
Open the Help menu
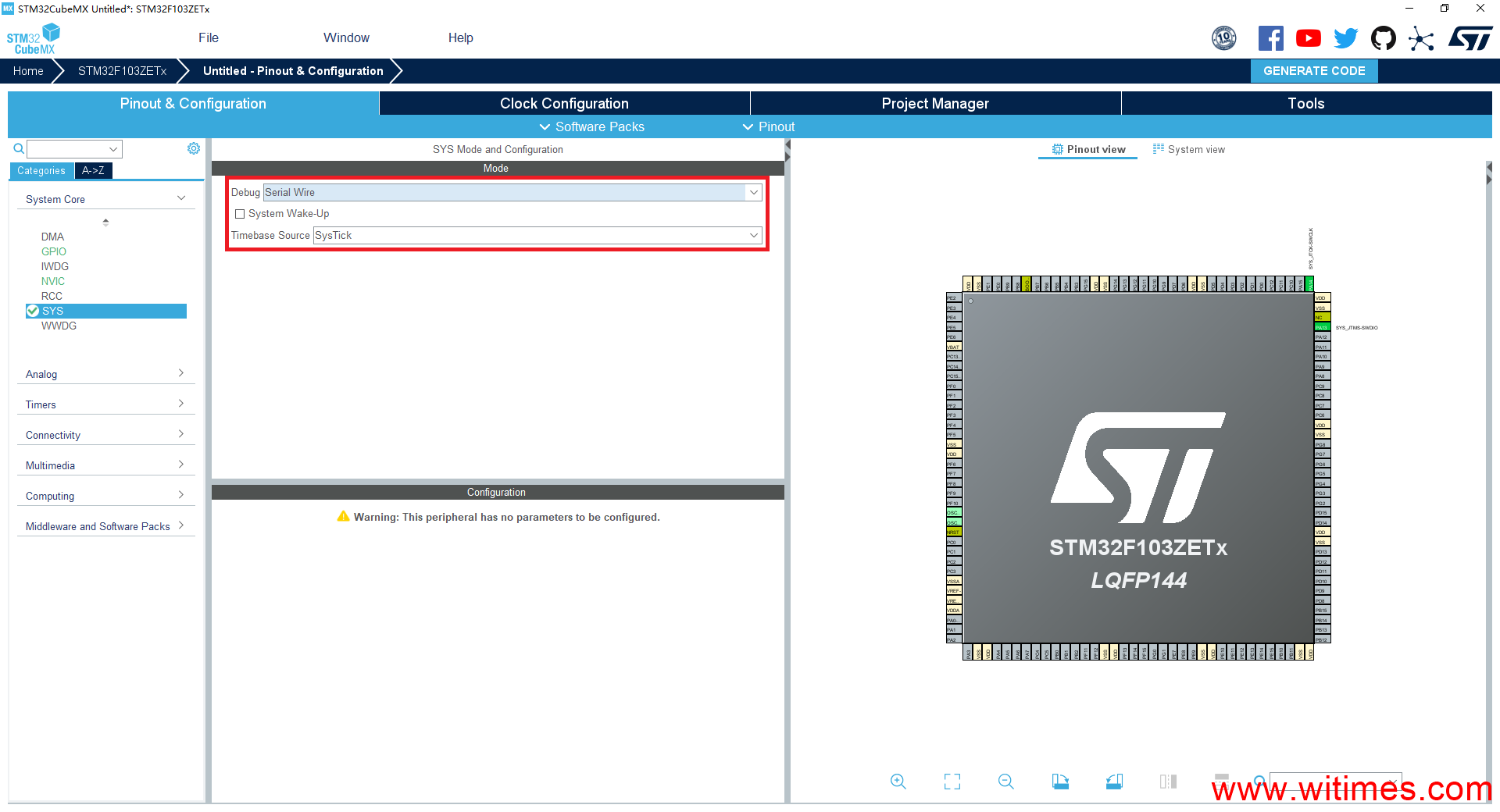coord(461,37)
